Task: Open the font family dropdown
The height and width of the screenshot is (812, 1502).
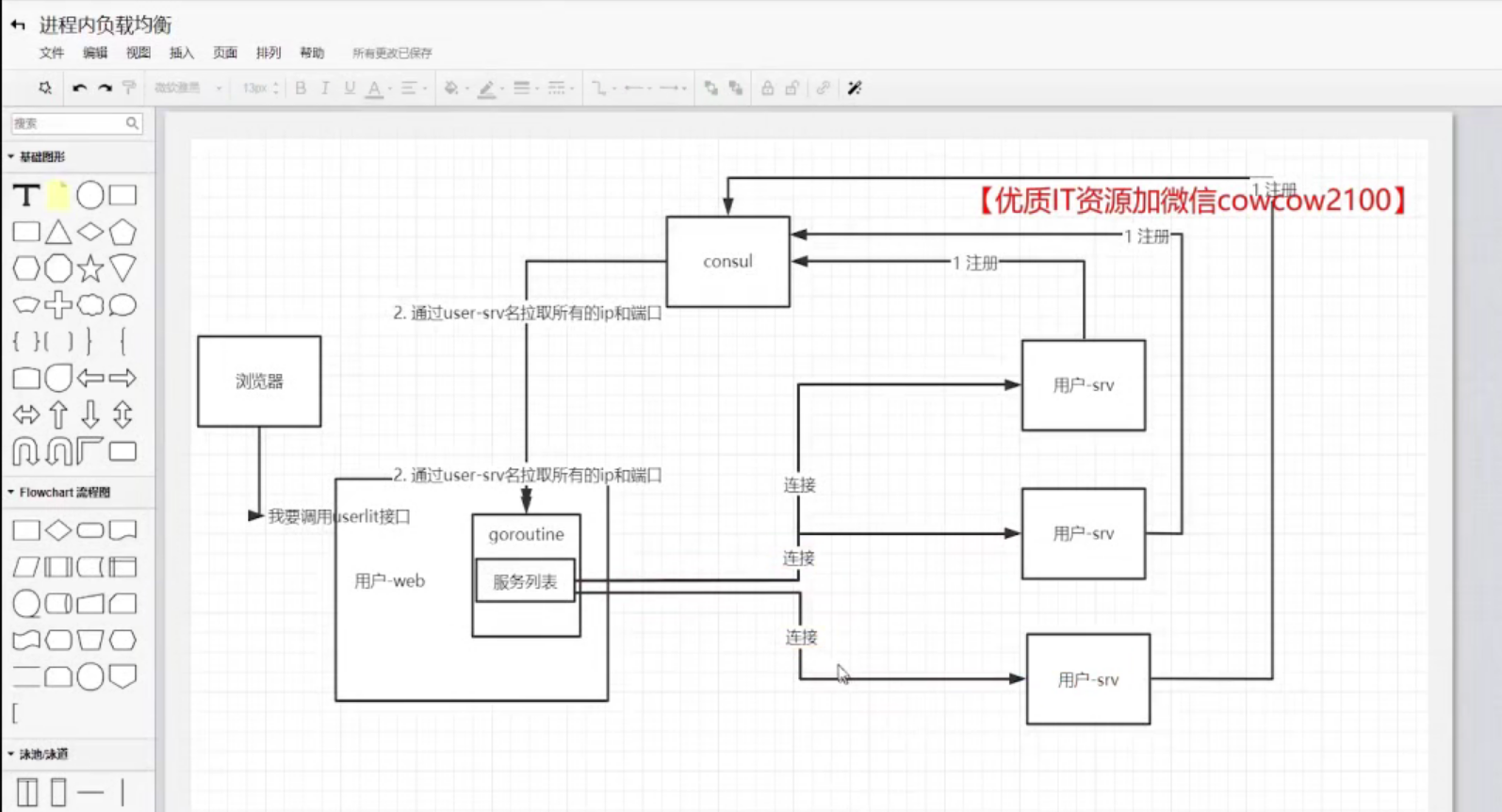Action: 188,88
